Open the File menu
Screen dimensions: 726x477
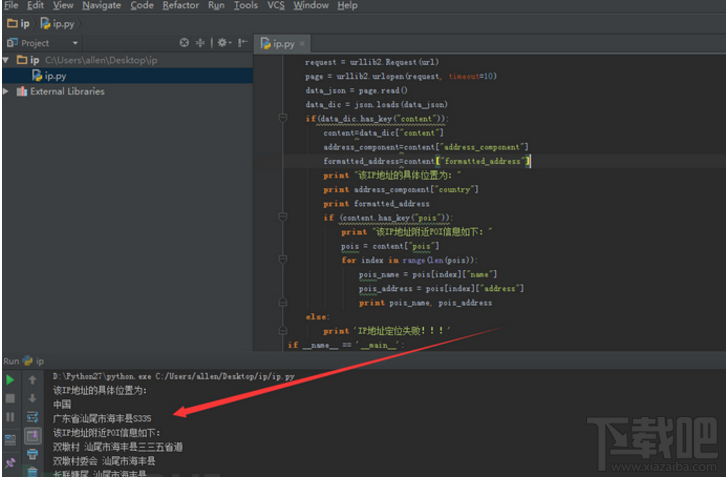click(11, 6)
